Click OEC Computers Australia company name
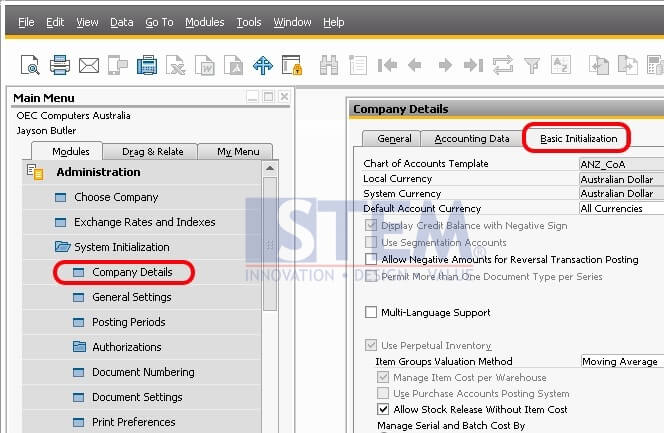 click(x=73, y=116)
